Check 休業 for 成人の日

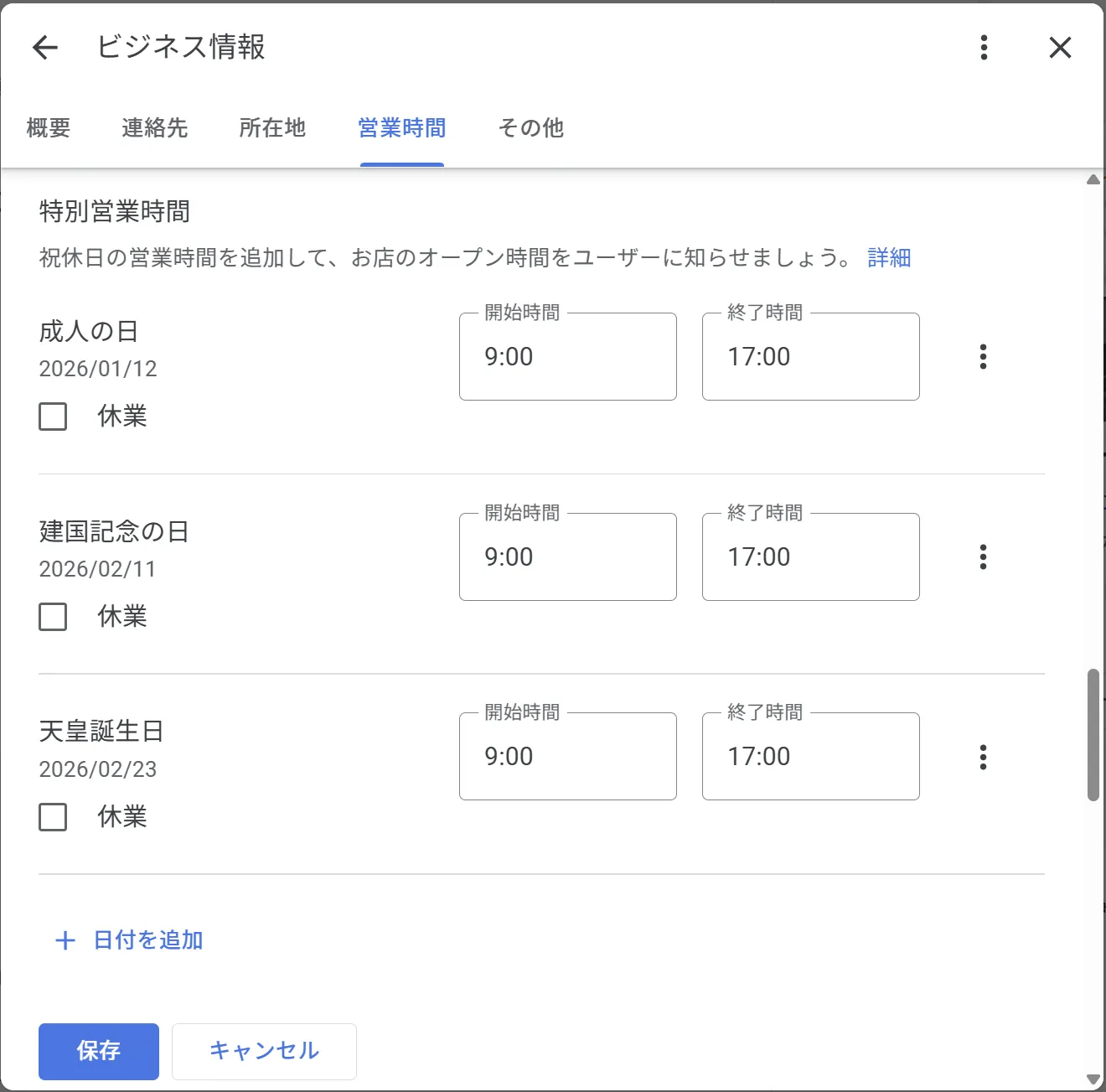[53, 417]
